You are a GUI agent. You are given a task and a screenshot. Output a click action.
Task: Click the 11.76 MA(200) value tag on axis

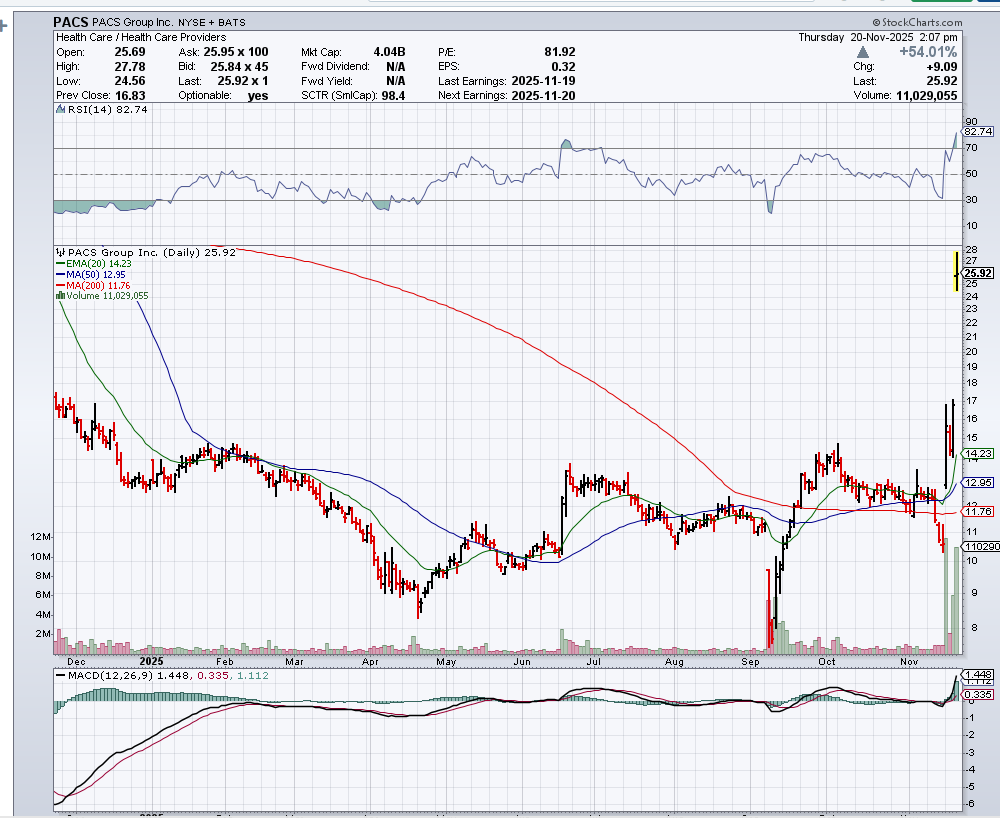pyautogui.click(x=978, y=511)
